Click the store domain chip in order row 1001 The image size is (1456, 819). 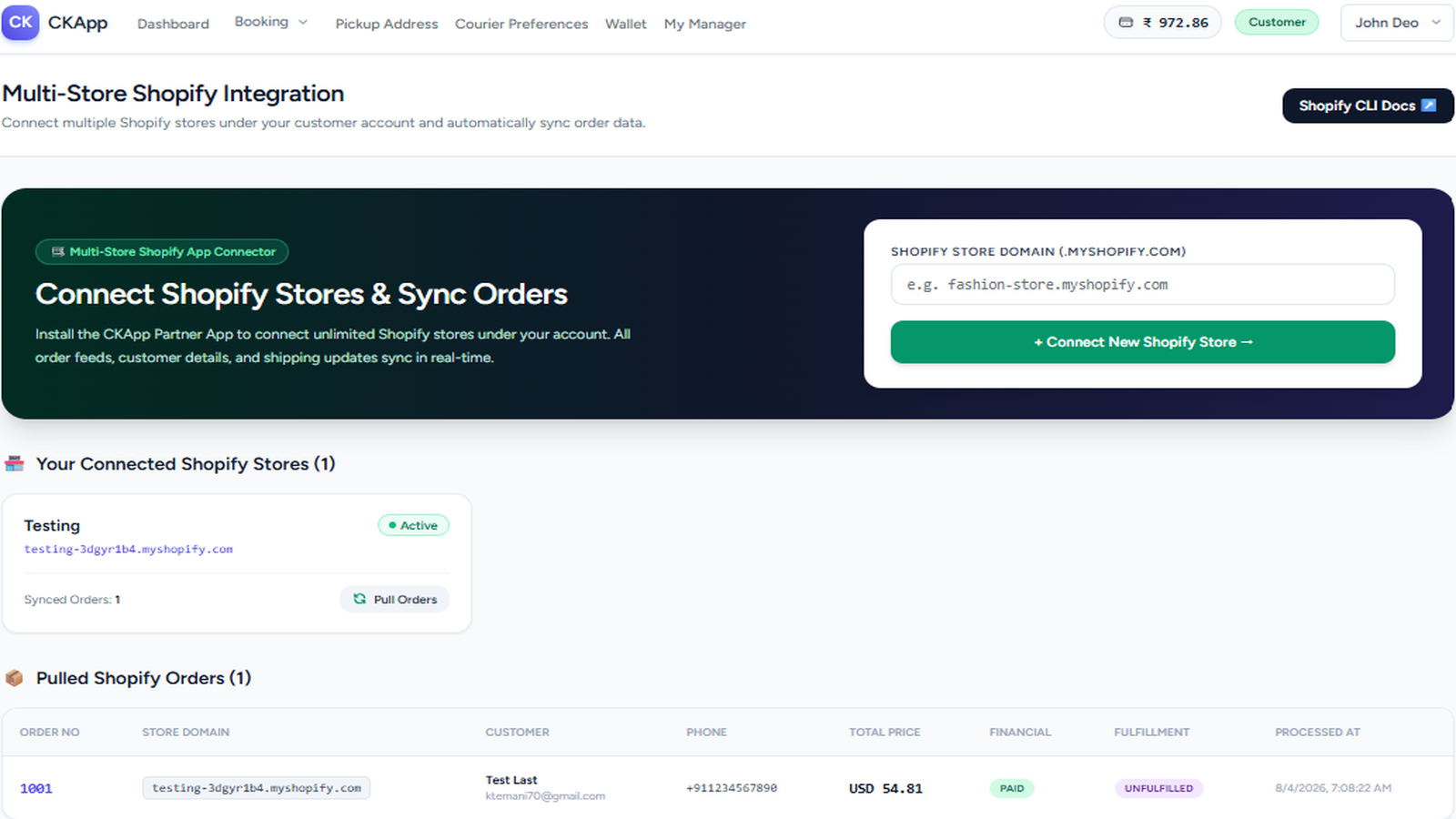(x=256, y=788)
